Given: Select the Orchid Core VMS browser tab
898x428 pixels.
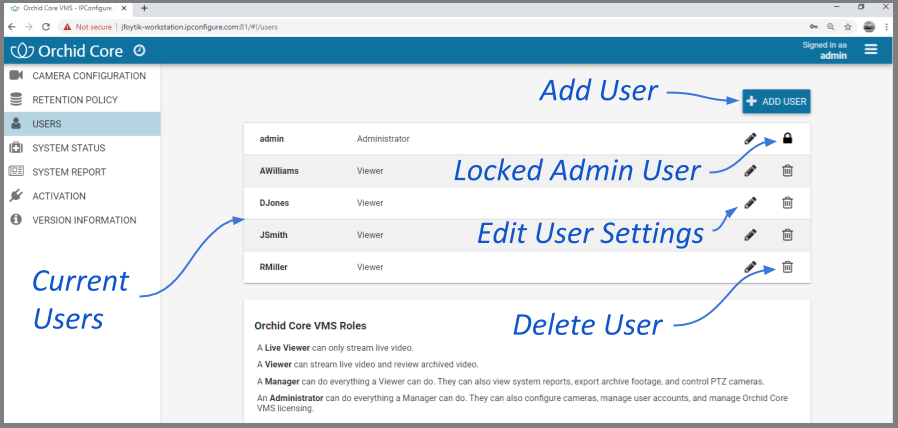Looking at the screenshot, I should [70, 8].
